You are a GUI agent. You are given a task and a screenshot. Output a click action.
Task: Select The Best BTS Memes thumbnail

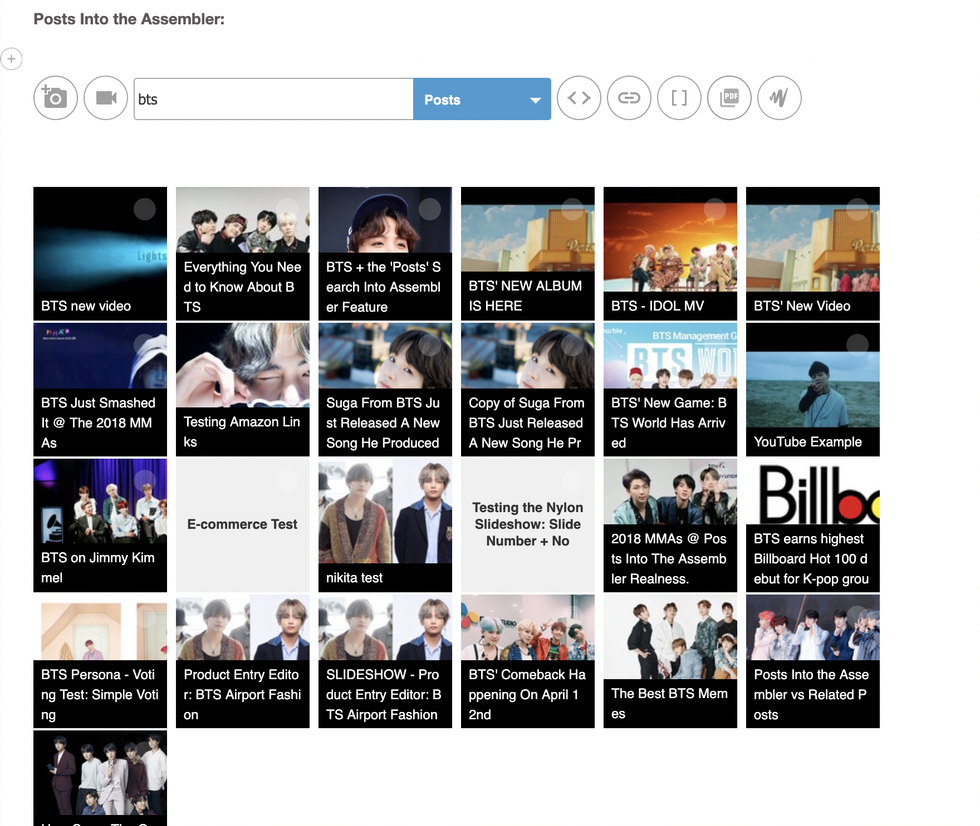click(670, 661)
